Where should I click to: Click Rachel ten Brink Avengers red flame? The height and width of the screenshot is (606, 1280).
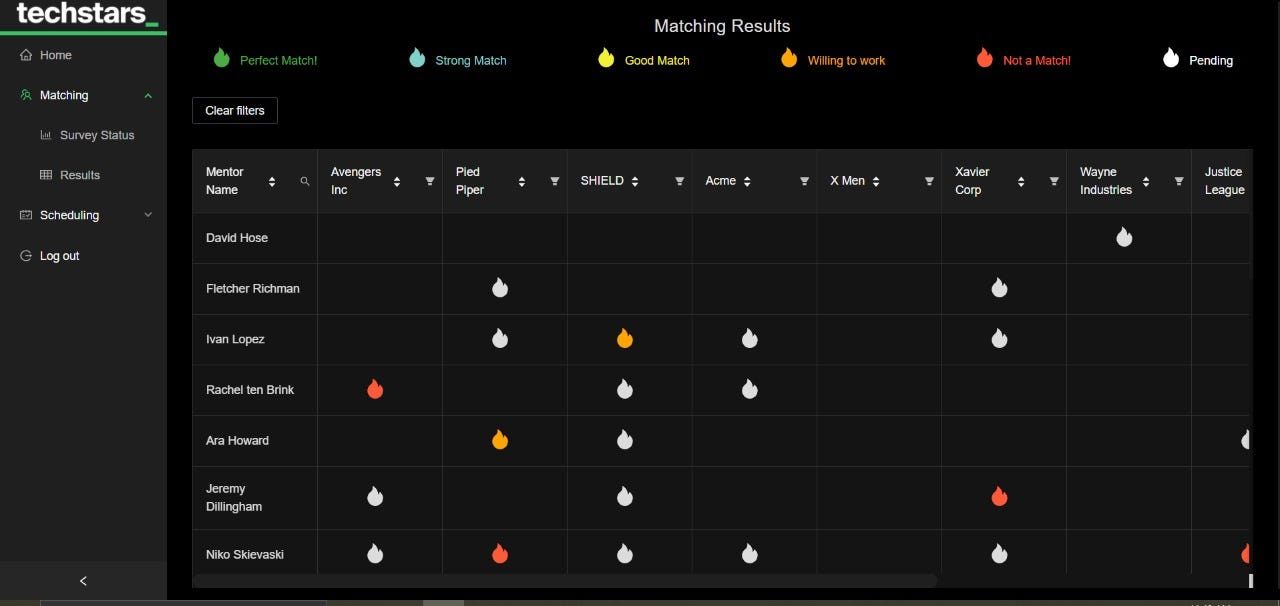coord(375,389)
